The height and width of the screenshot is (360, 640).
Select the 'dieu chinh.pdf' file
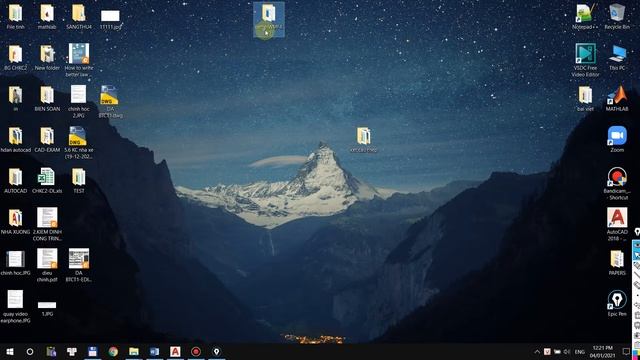(47, 265)
